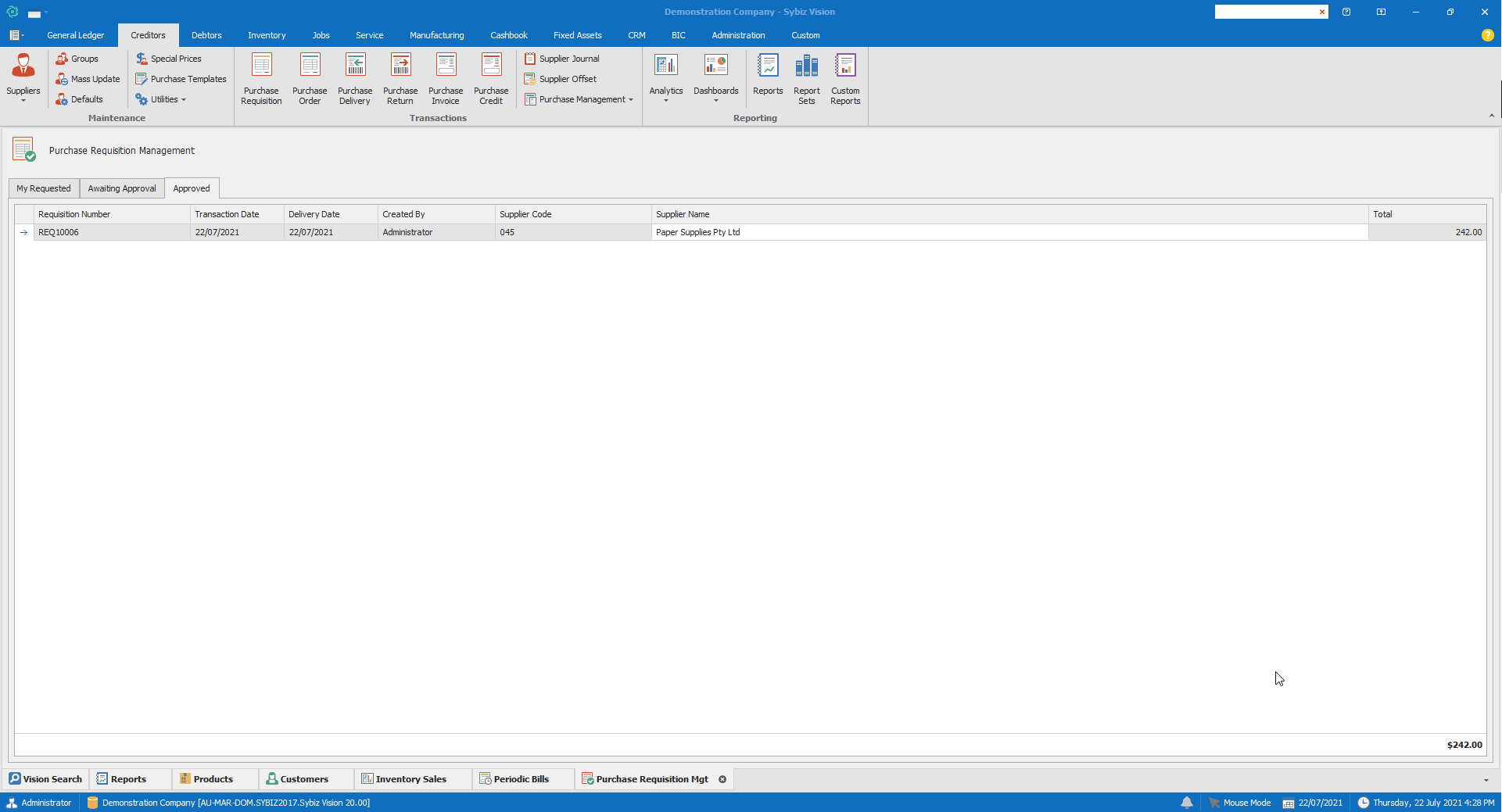1502x812 pixels.
Task: Collapse the ribbon using the arrow
Action: pos(1491,116)
